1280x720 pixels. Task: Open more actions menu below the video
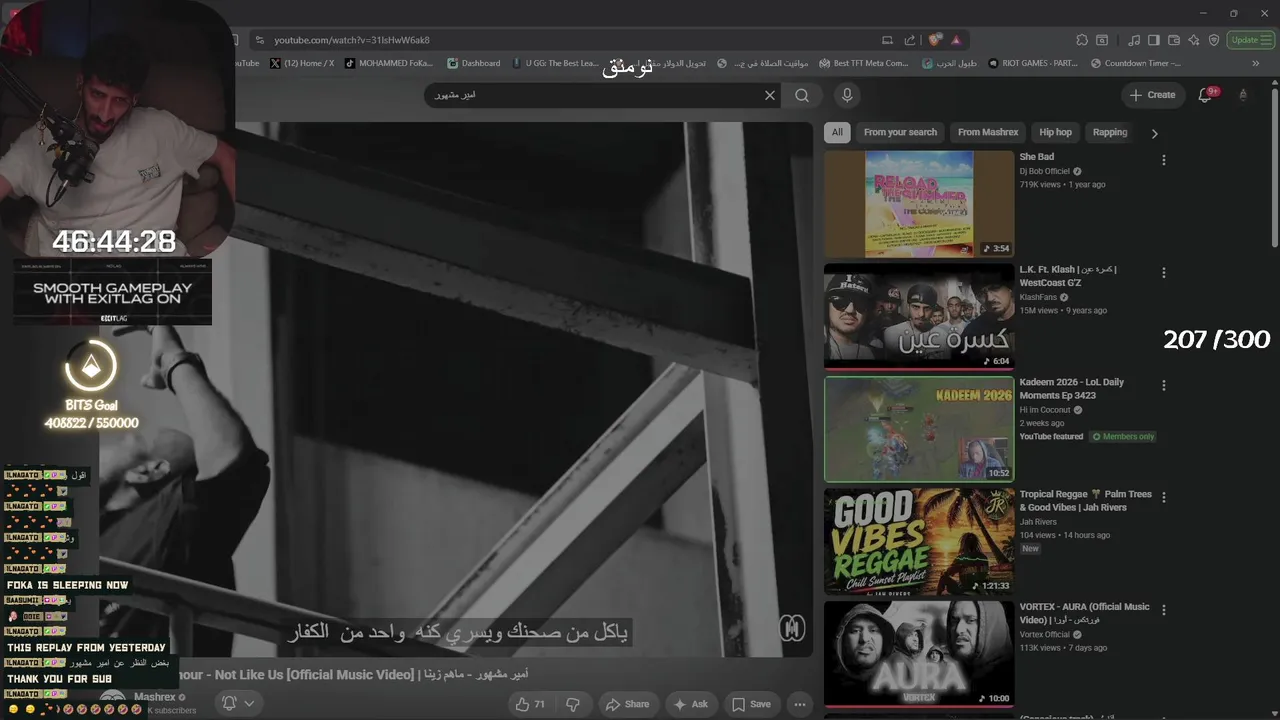click(x=800, y=704)
